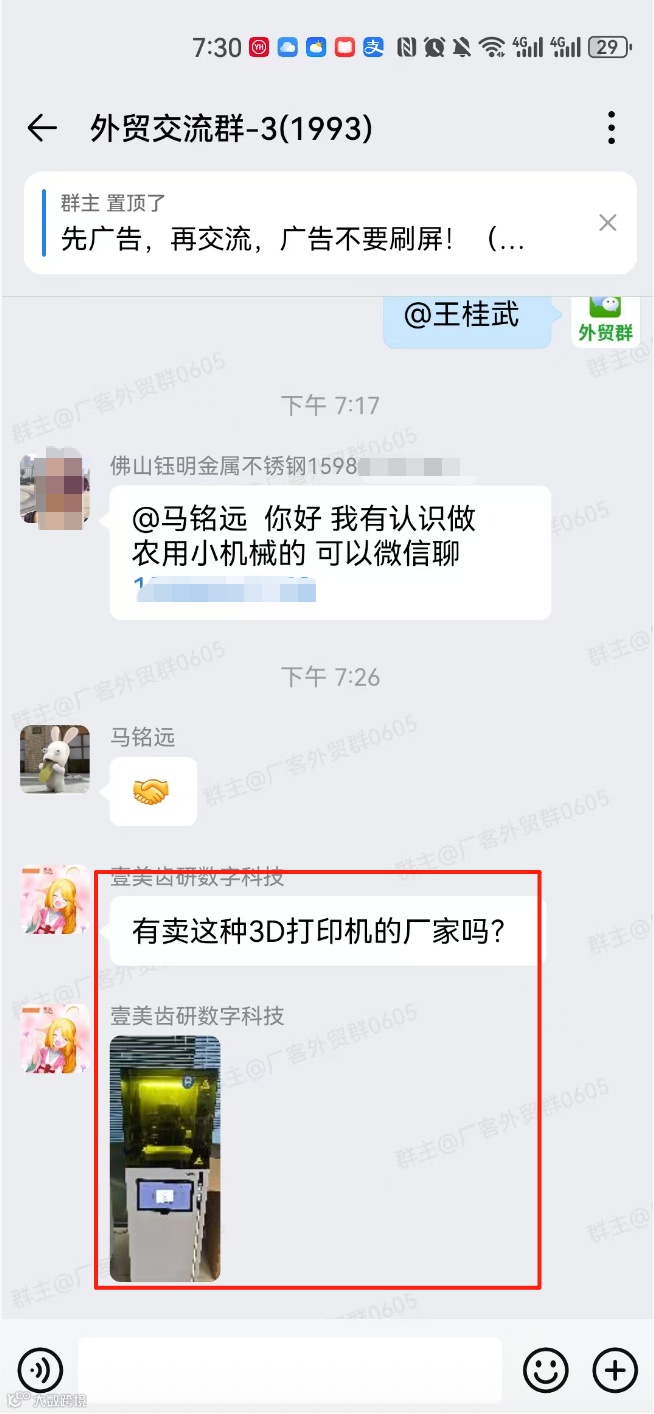
Task: Tap the back arrow in chat header
Action: coord(42,128)
